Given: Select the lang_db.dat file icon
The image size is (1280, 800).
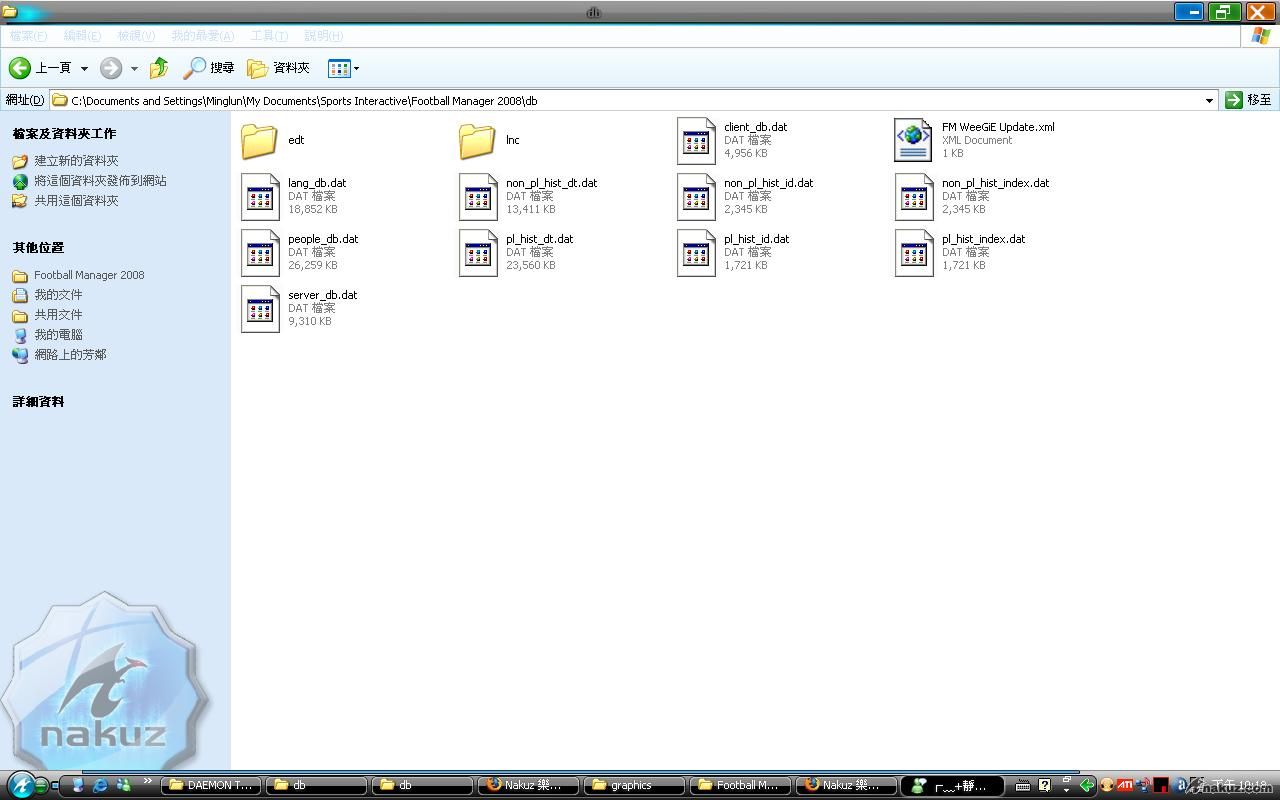Looking at the screenshot, I should pos(260,197).
